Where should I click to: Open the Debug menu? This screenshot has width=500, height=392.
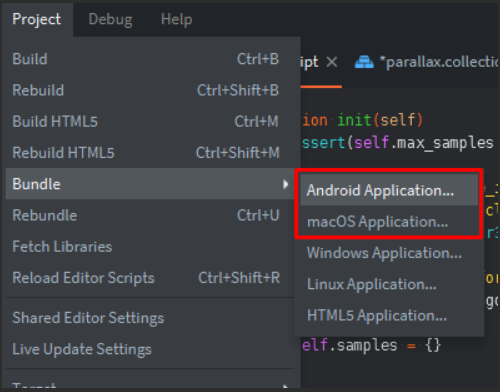(x=110, y=19)
